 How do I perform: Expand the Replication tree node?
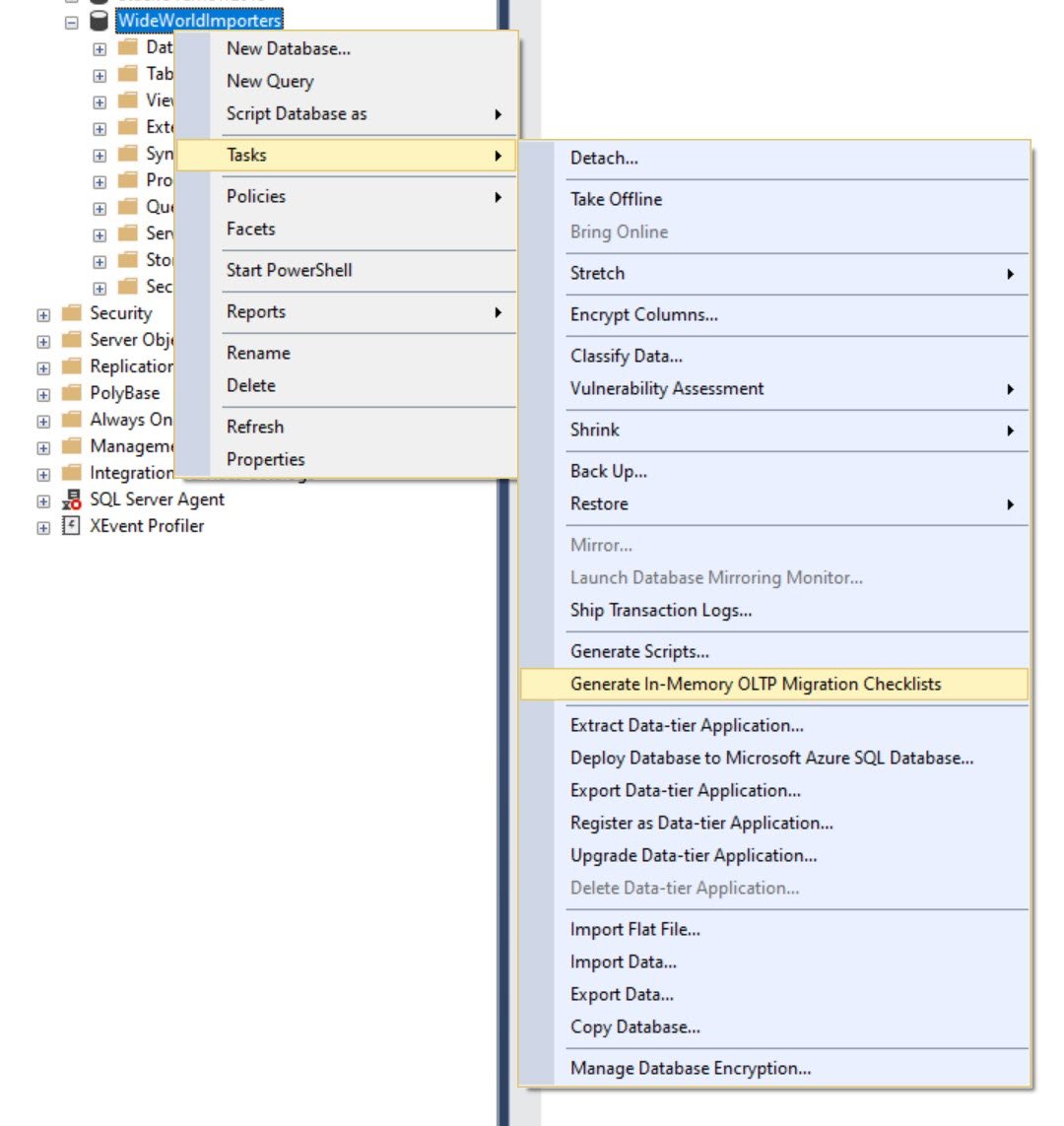[x=43, y=368]
